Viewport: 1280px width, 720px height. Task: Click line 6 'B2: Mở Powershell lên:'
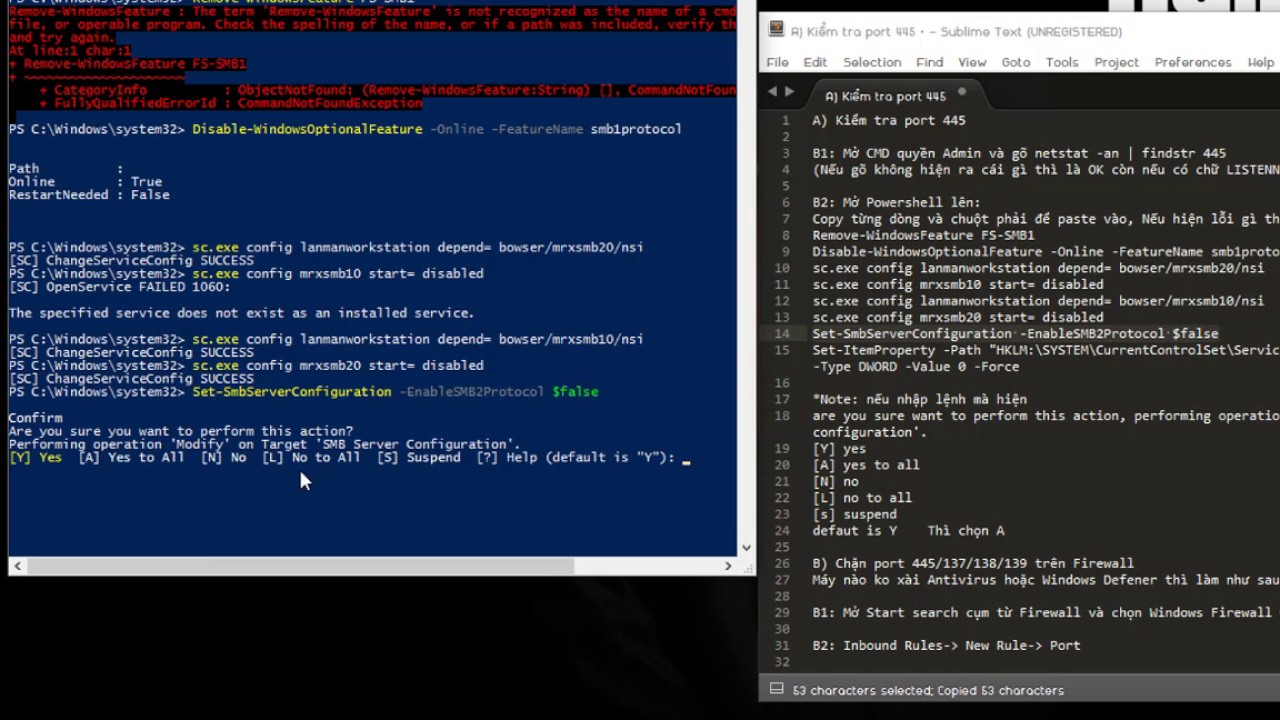point(896,202)
